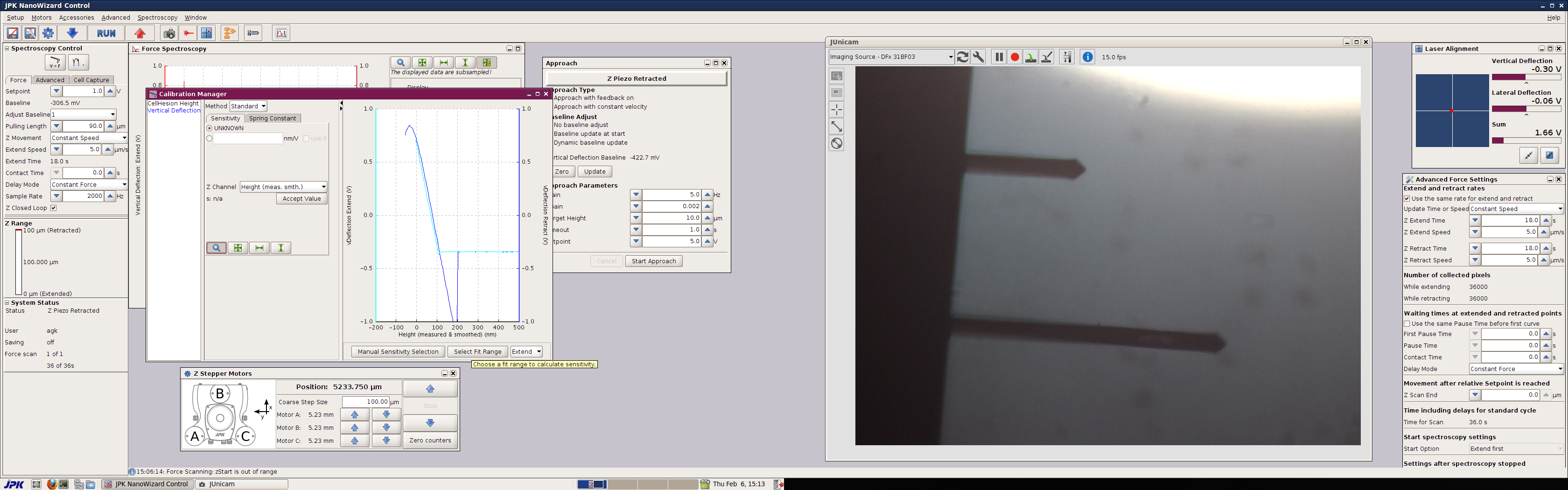Click the Zero counters button

(430, 441)
